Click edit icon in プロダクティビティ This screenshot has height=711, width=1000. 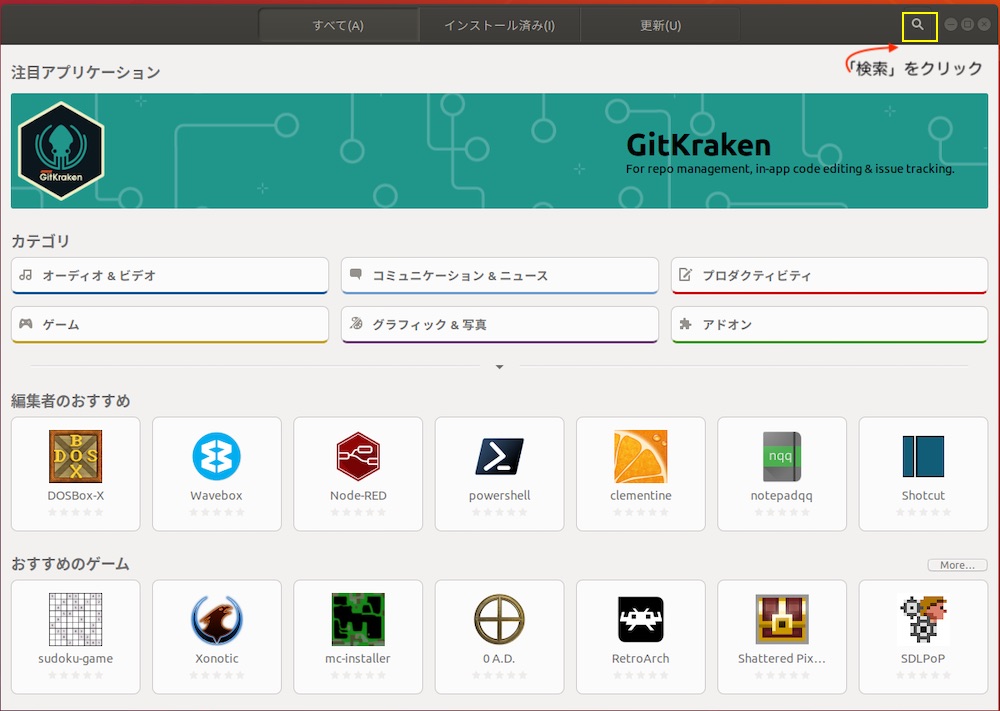[686, 274]
